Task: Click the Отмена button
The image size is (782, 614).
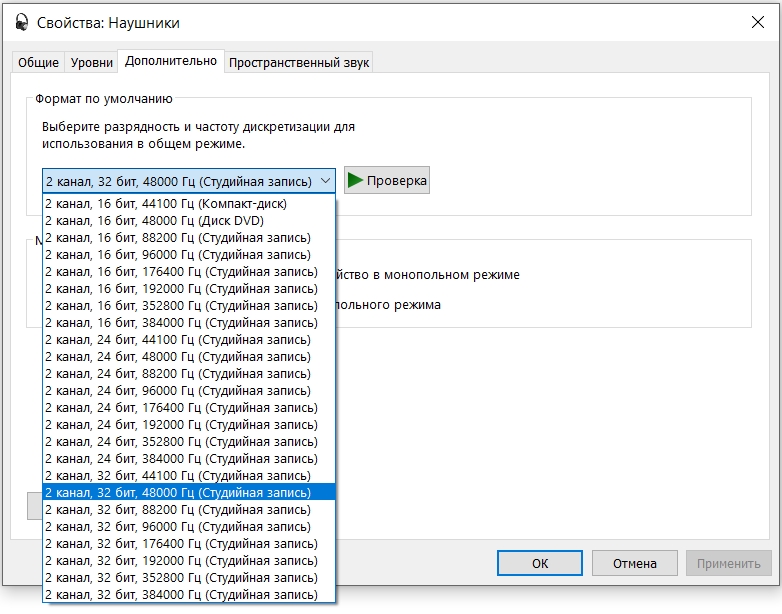Action: [634, 563]
